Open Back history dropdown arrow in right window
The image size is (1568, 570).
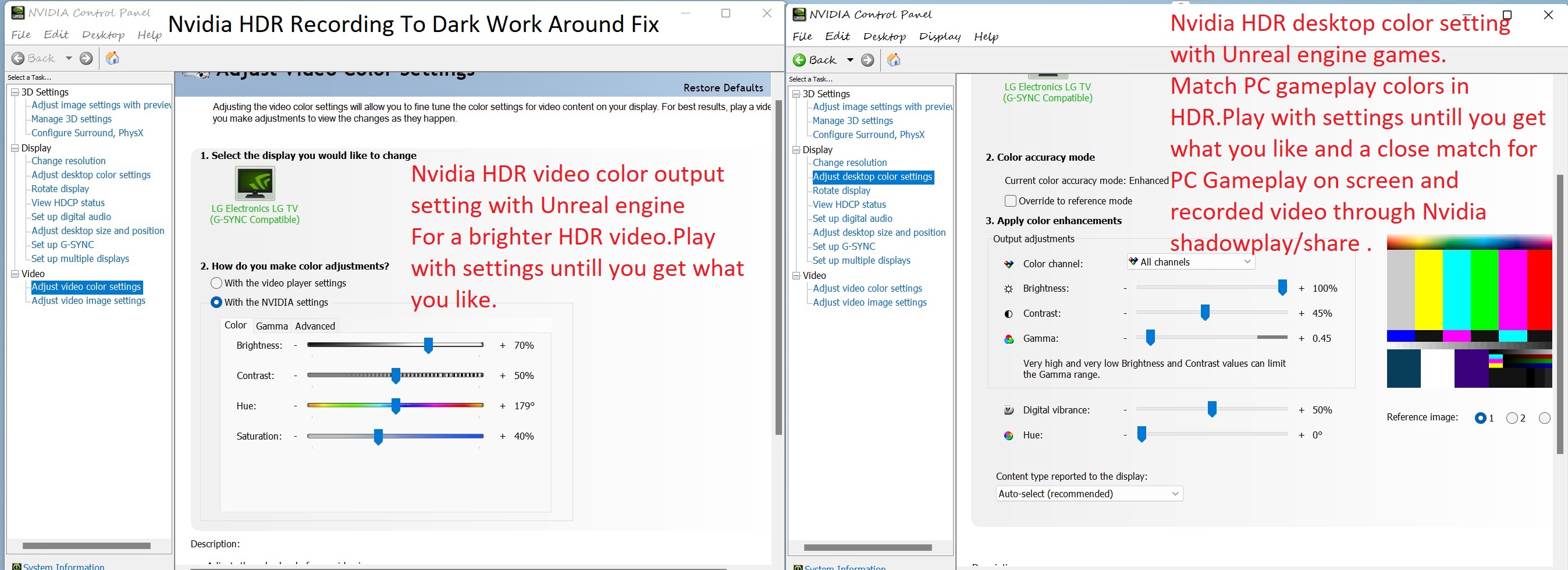[851, 61]
